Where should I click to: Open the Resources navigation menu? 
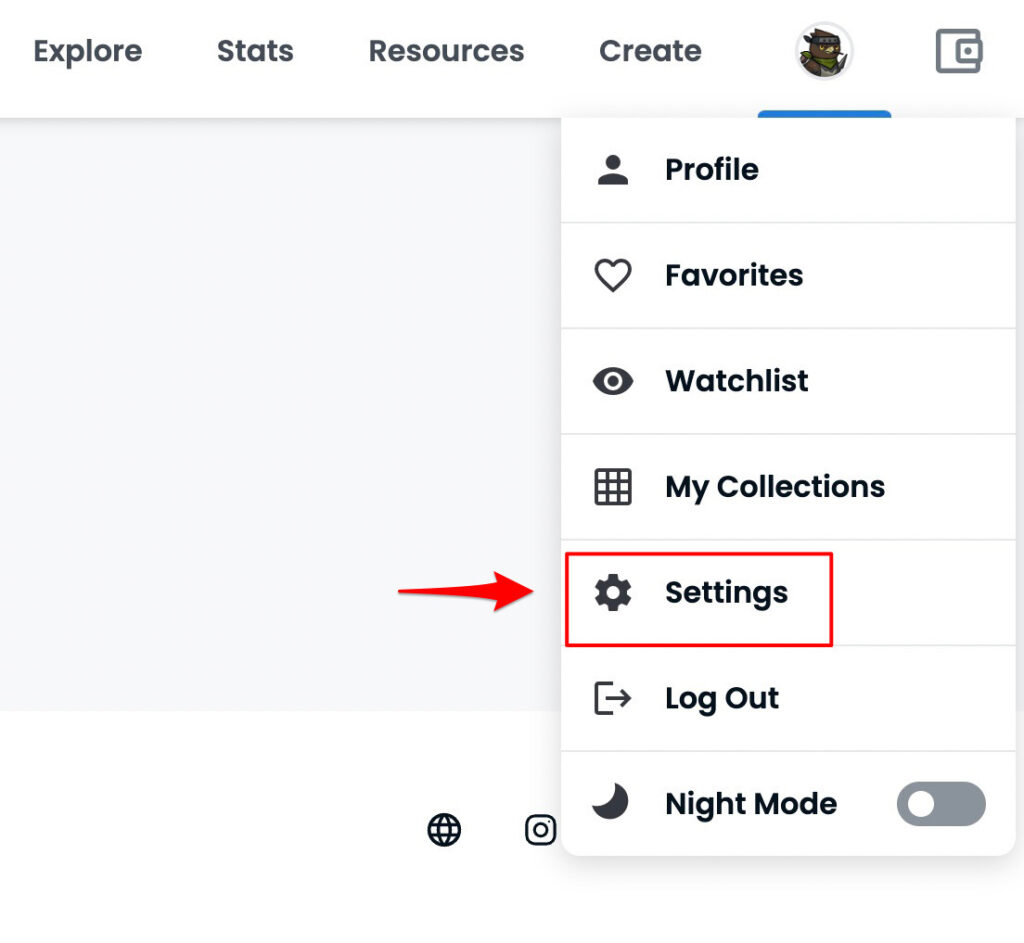447,51
